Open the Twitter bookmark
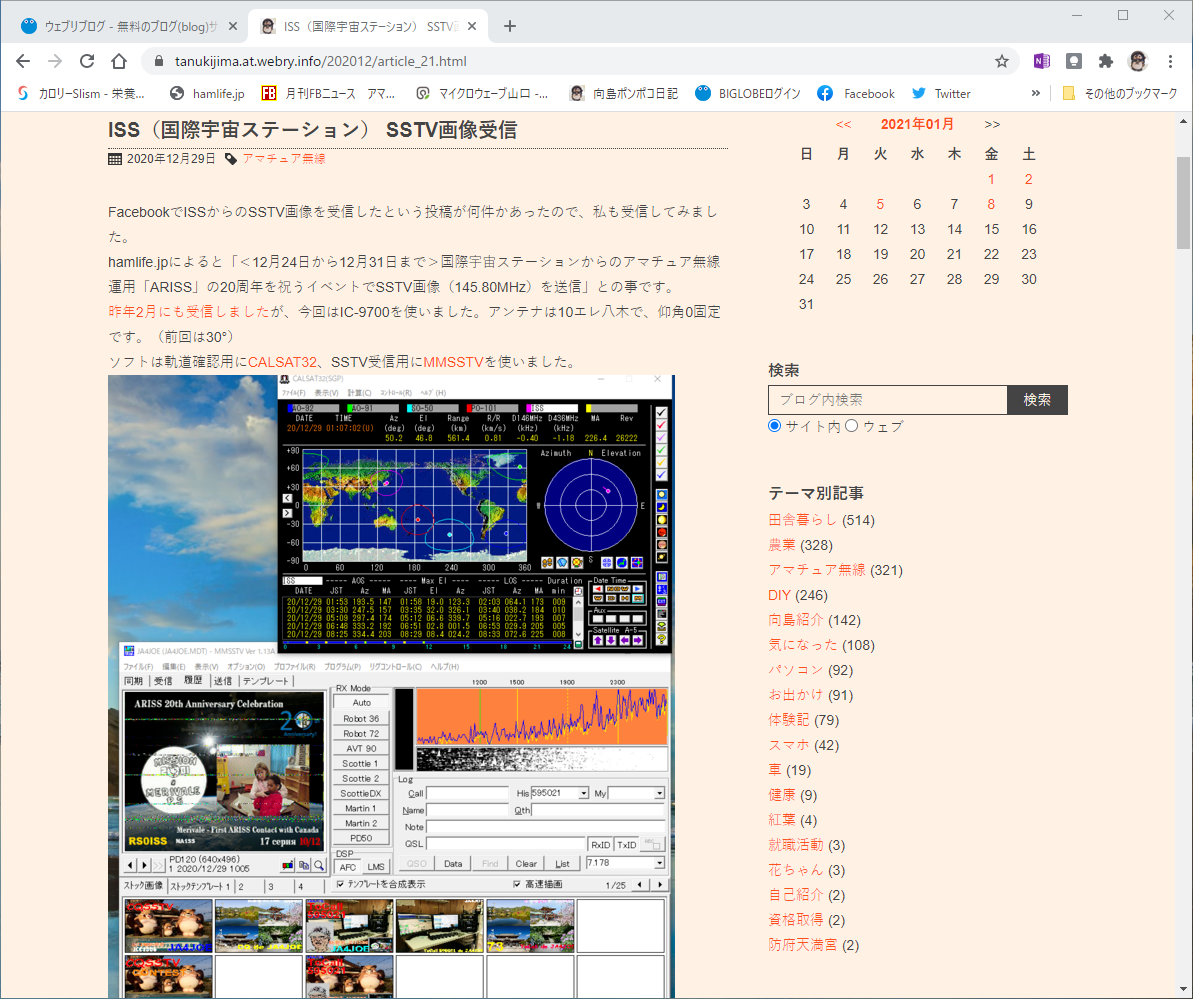The height and width of the screenshot is (999, 1193). click(x=941, y=94)
